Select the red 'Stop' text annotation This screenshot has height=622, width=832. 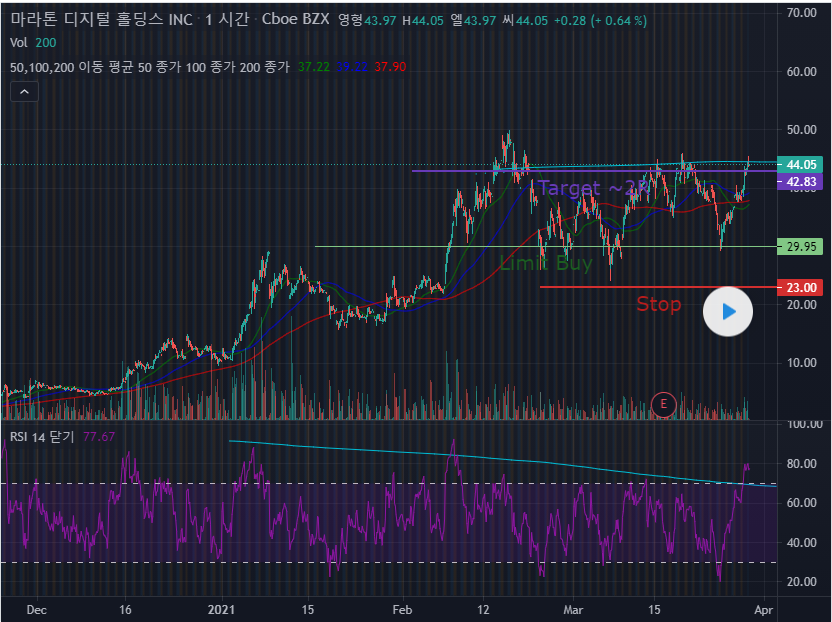click(x=659, y=304)
